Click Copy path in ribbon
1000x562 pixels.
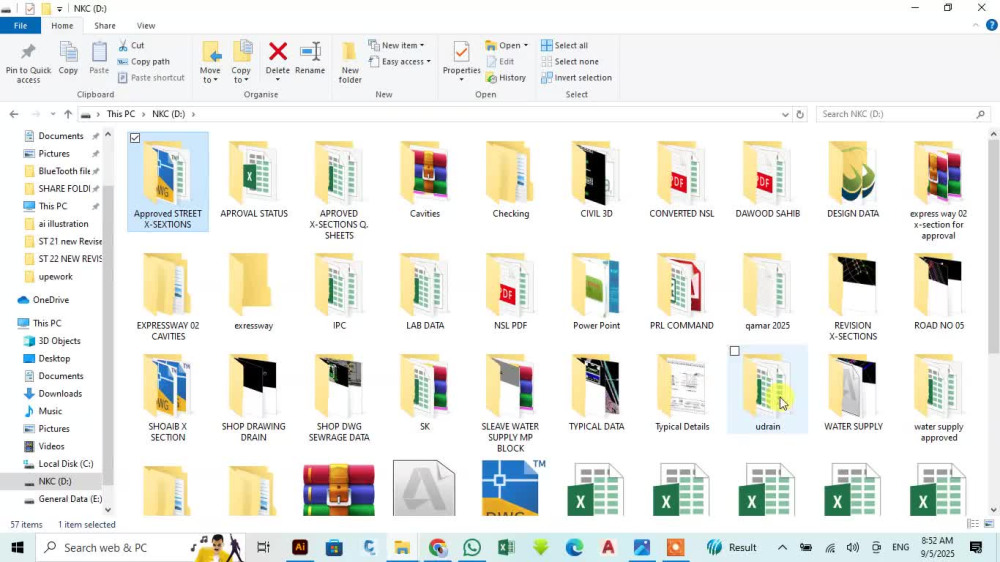tap(143, 61)
